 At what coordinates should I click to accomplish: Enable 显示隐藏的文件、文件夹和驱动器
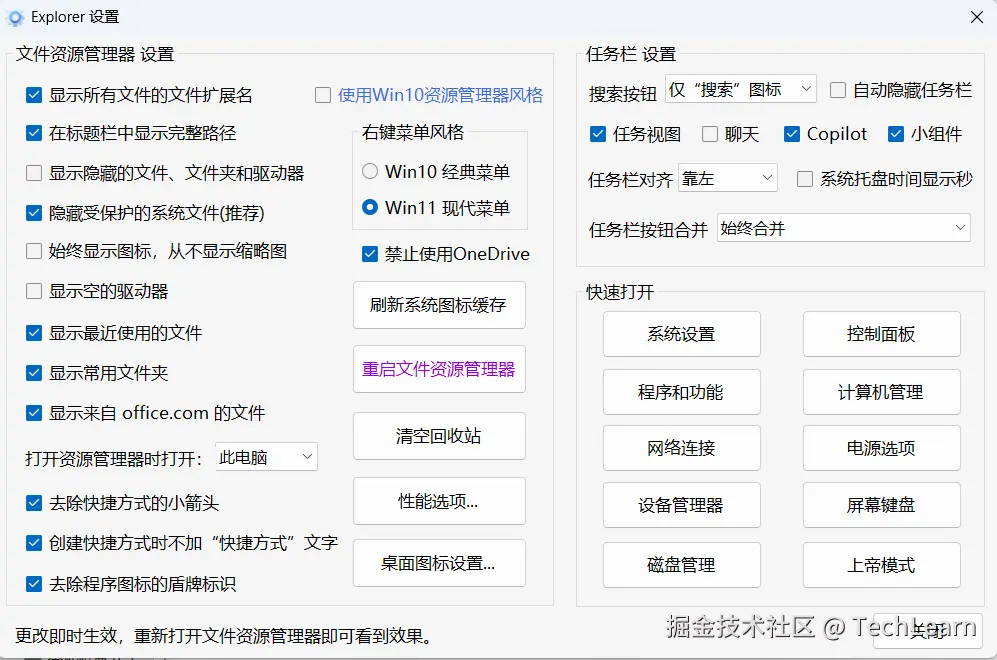click(x=34, y=173)
